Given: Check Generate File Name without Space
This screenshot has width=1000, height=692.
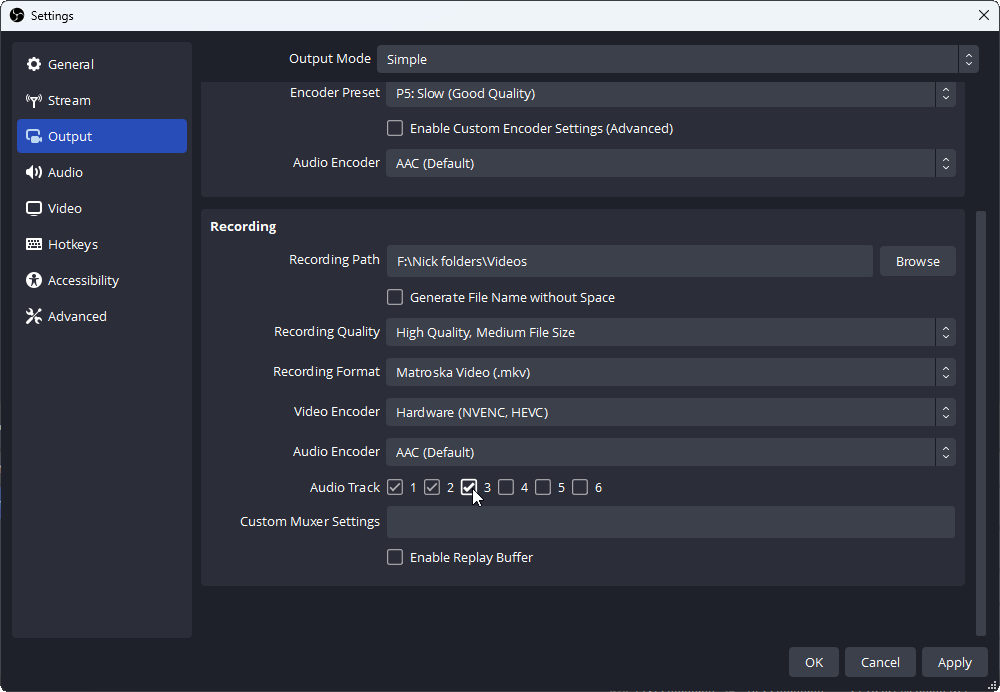Looking at the screenshot, I should point(395,298).
